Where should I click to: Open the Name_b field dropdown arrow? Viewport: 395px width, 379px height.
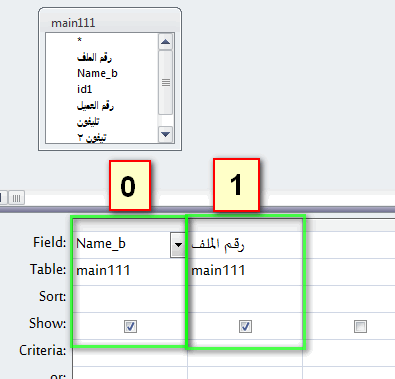[x=178, y=245]
